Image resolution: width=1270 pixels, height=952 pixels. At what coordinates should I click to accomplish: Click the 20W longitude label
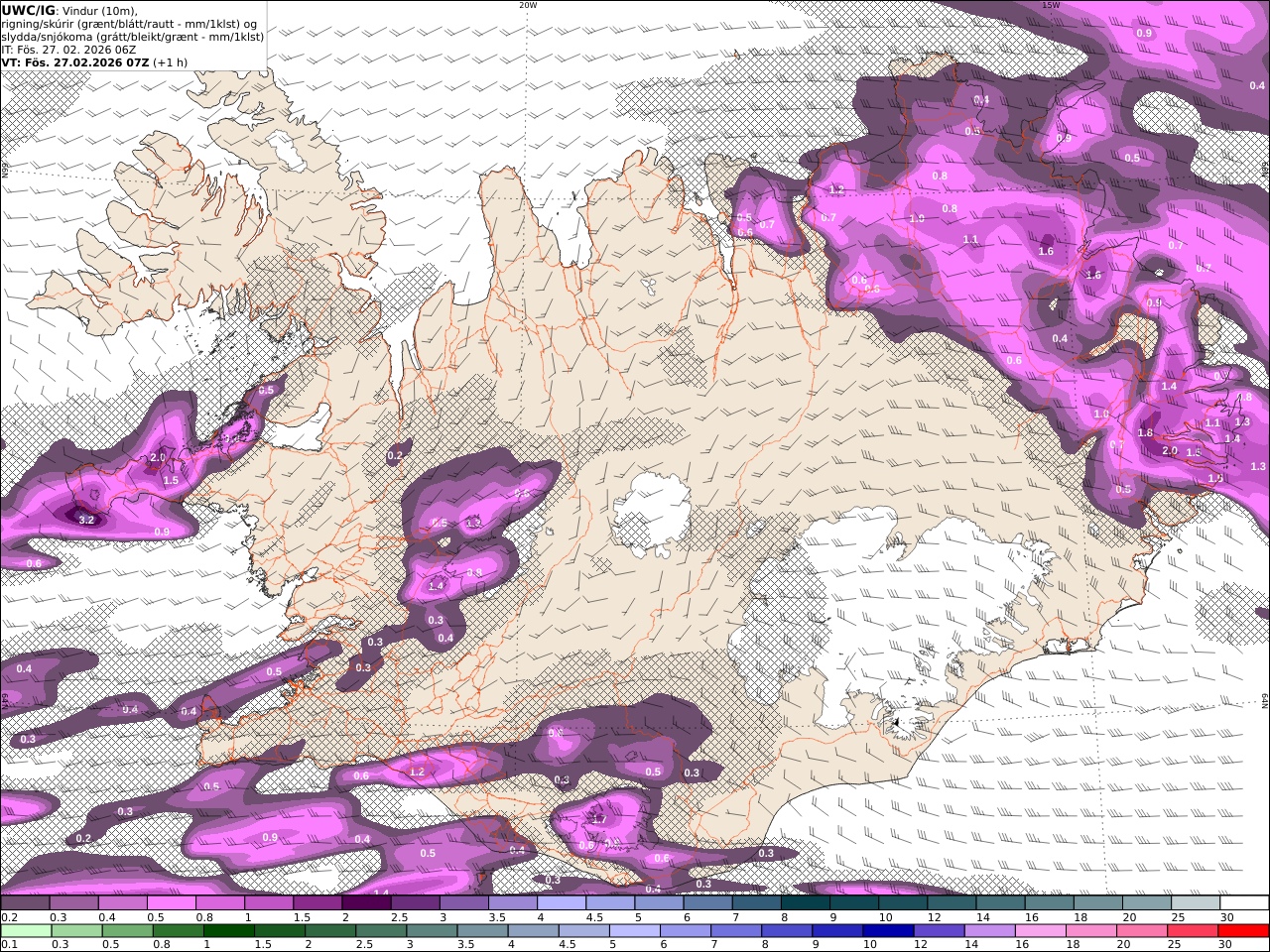click(528, 5)
